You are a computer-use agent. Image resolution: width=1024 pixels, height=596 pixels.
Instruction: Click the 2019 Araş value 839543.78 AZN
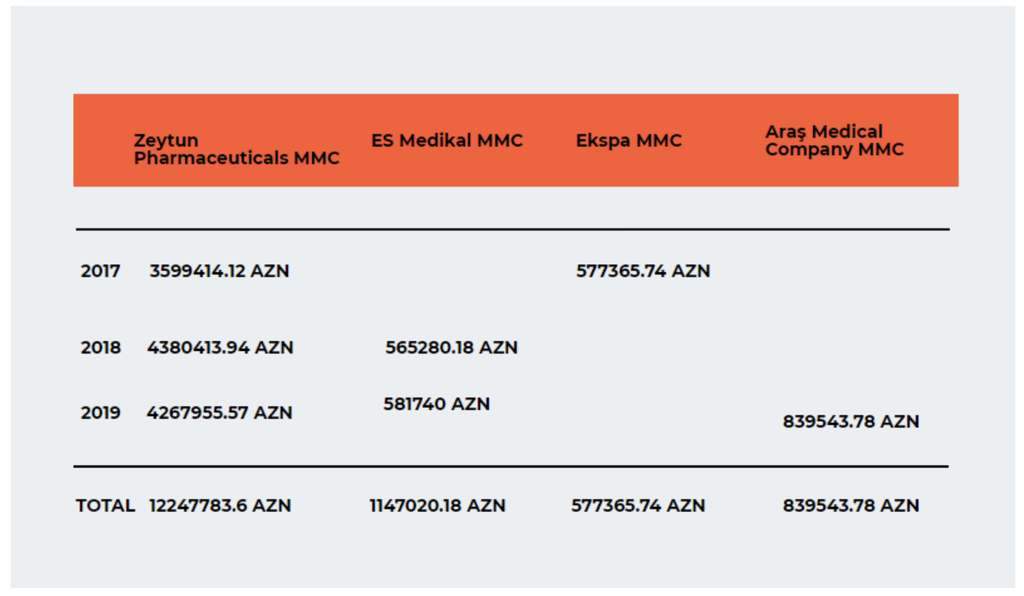[x=851, y=422]
